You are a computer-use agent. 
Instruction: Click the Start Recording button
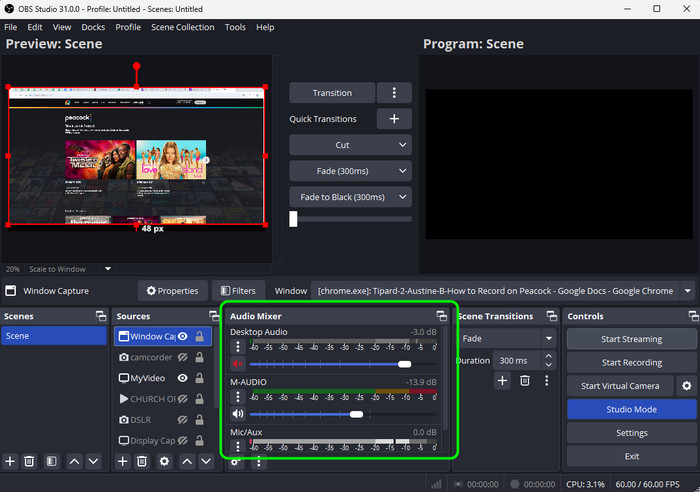pos(632,363)
